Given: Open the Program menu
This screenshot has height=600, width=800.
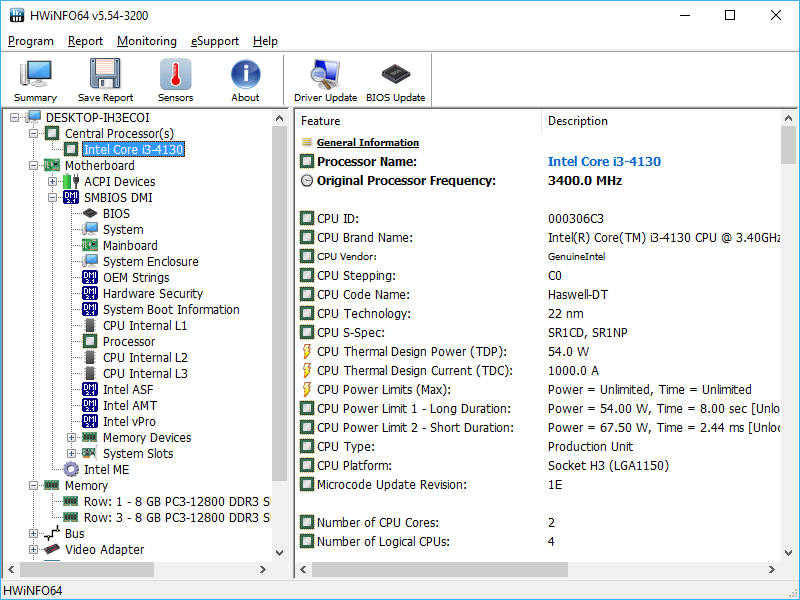Looking at the screenshot, I should [x=31, y=41].
